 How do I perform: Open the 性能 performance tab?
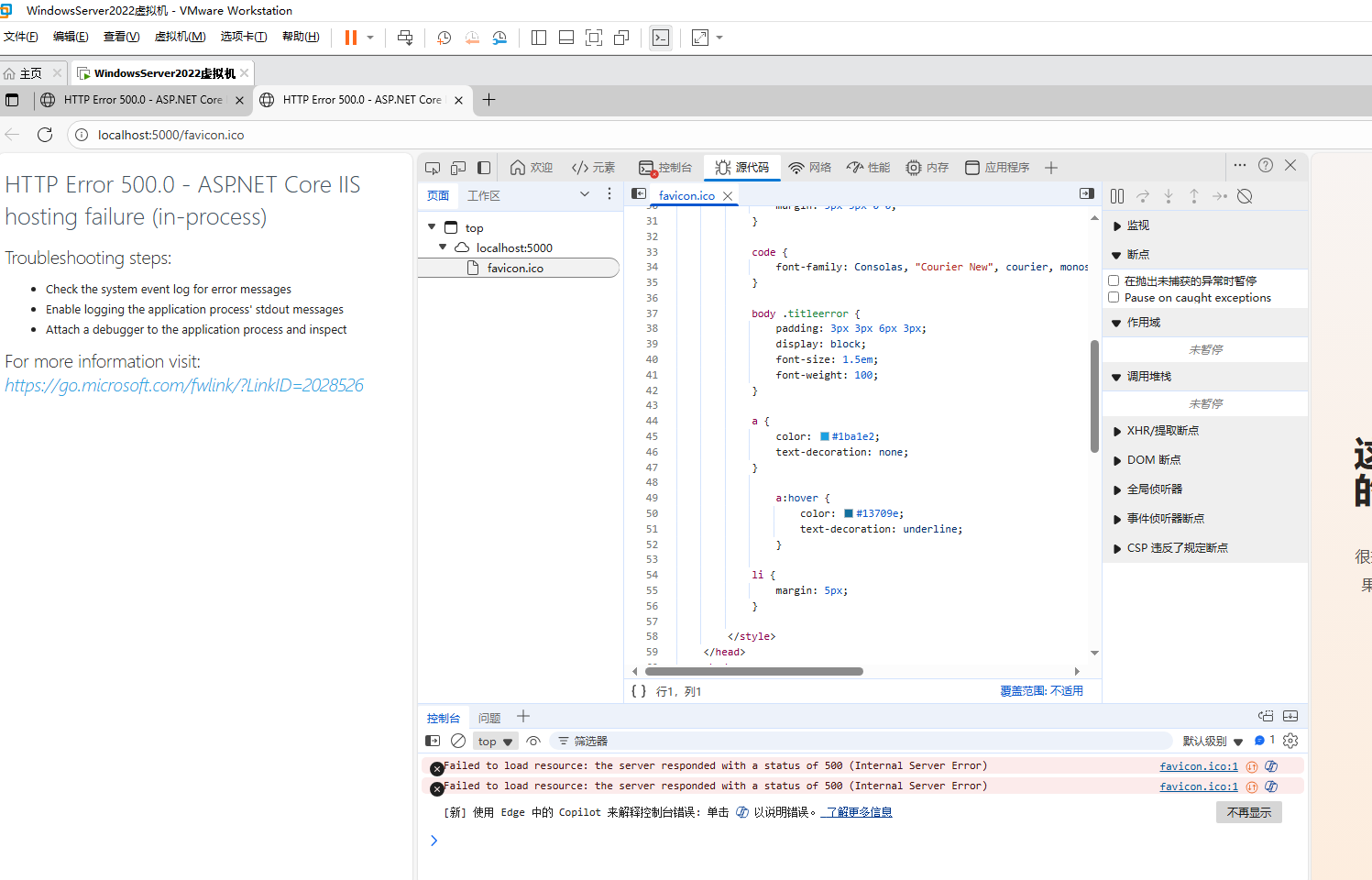(869, 168)
